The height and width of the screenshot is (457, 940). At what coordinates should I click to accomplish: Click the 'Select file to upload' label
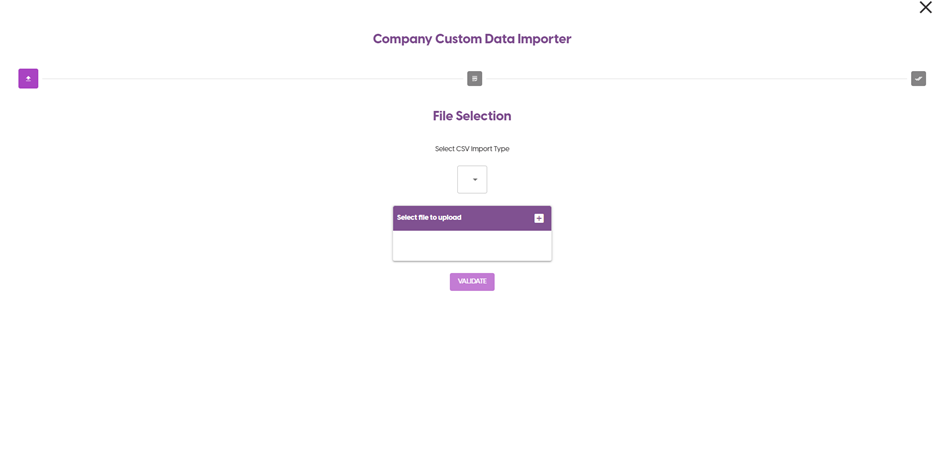(x=429, y=218)
